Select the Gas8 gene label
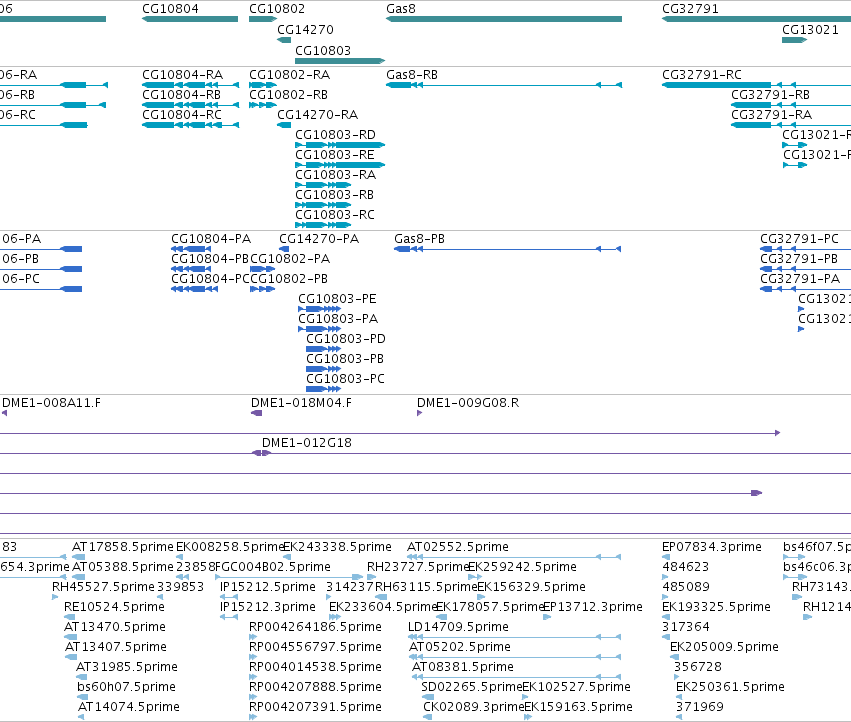 pyautogui.click(x=401, y=9)
